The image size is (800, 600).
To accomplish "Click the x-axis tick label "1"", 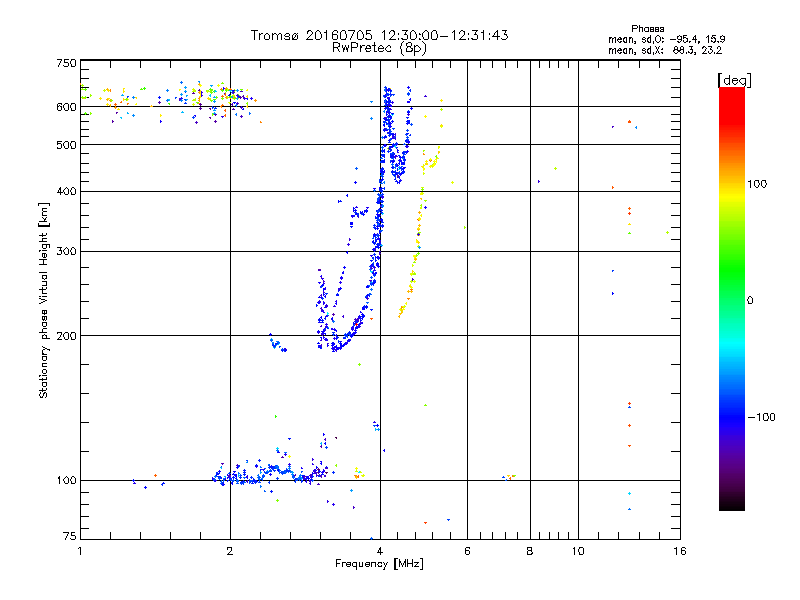I will coord(80,551).
